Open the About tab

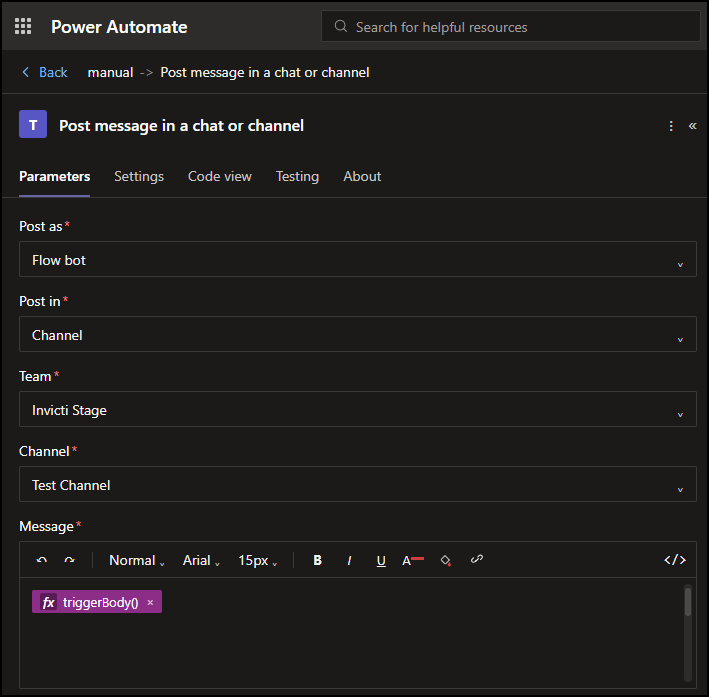(x=362, y=176)
